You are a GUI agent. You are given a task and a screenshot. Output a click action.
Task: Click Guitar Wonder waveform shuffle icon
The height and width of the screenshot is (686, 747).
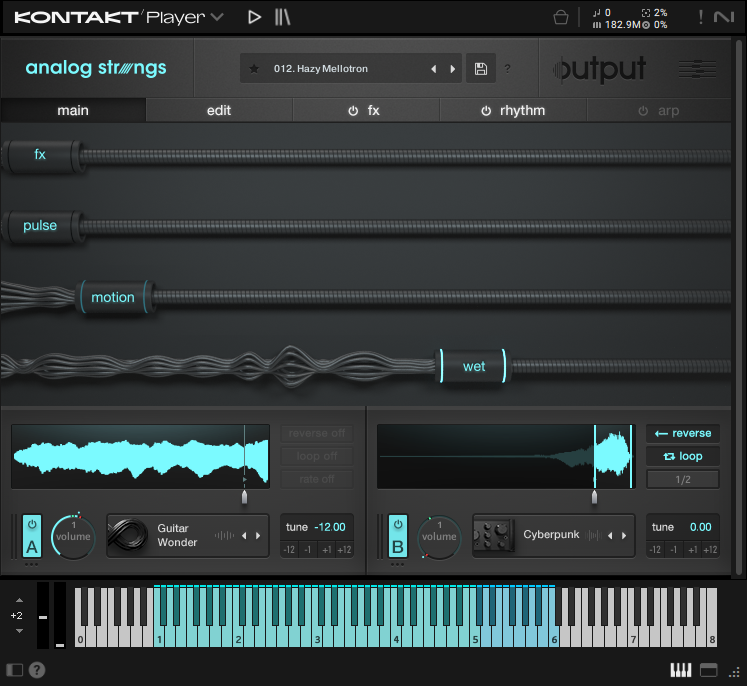click(x=224, y=535)
